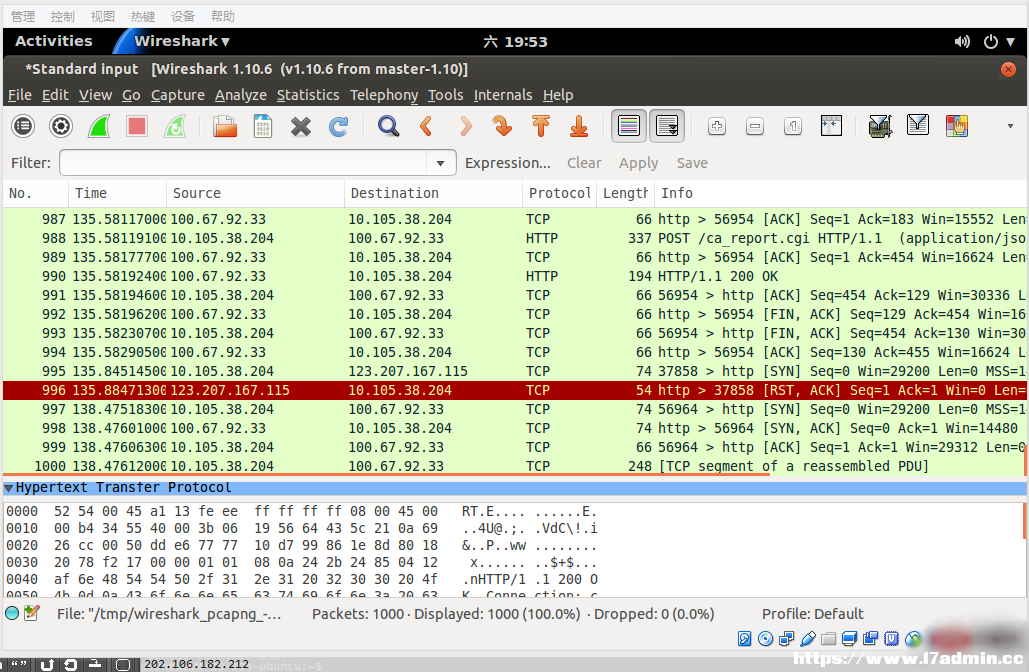Edit capture file comments in the status bar
This screenshot has height=672, width=1029.
32,614
